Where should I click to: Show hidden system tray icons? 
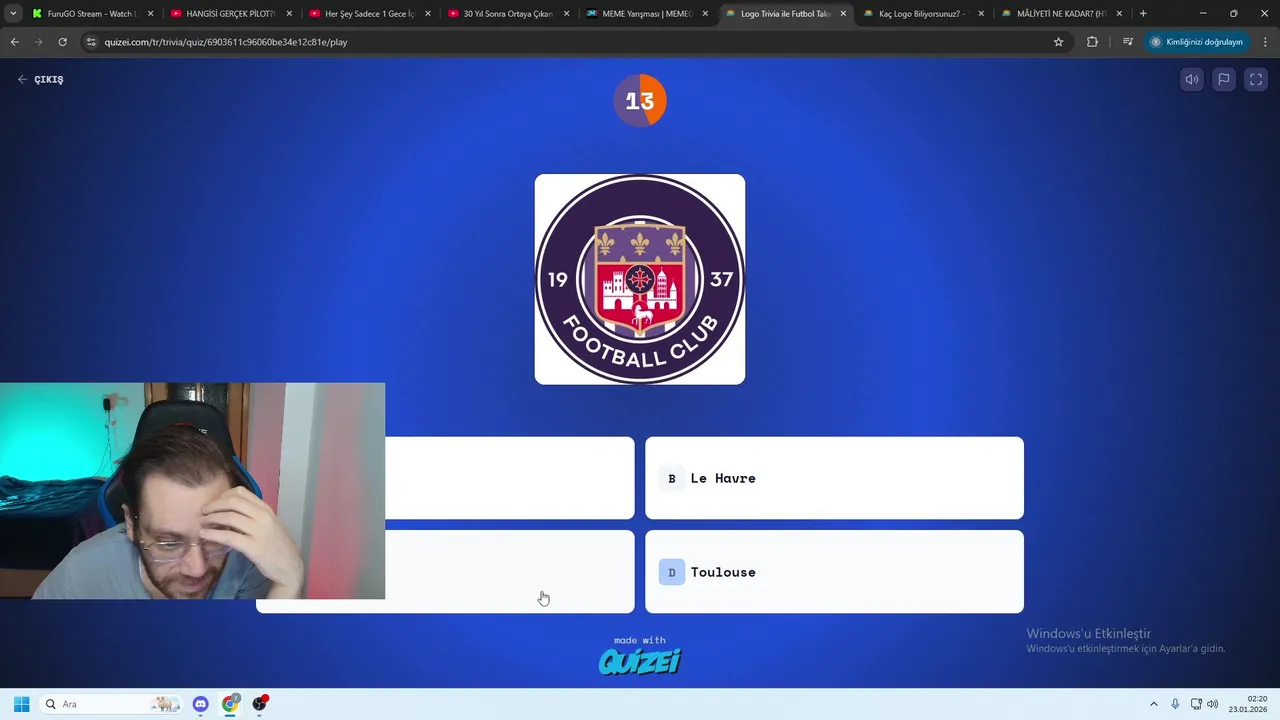coord(1153,704)
